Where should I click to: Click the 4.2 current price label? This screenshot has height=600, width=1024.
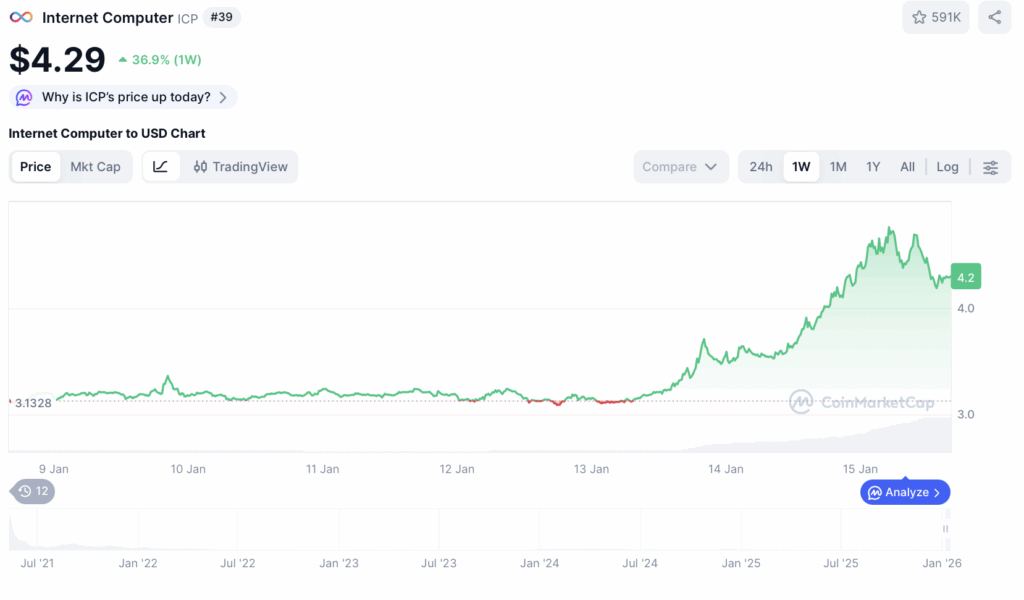(965, 277)
